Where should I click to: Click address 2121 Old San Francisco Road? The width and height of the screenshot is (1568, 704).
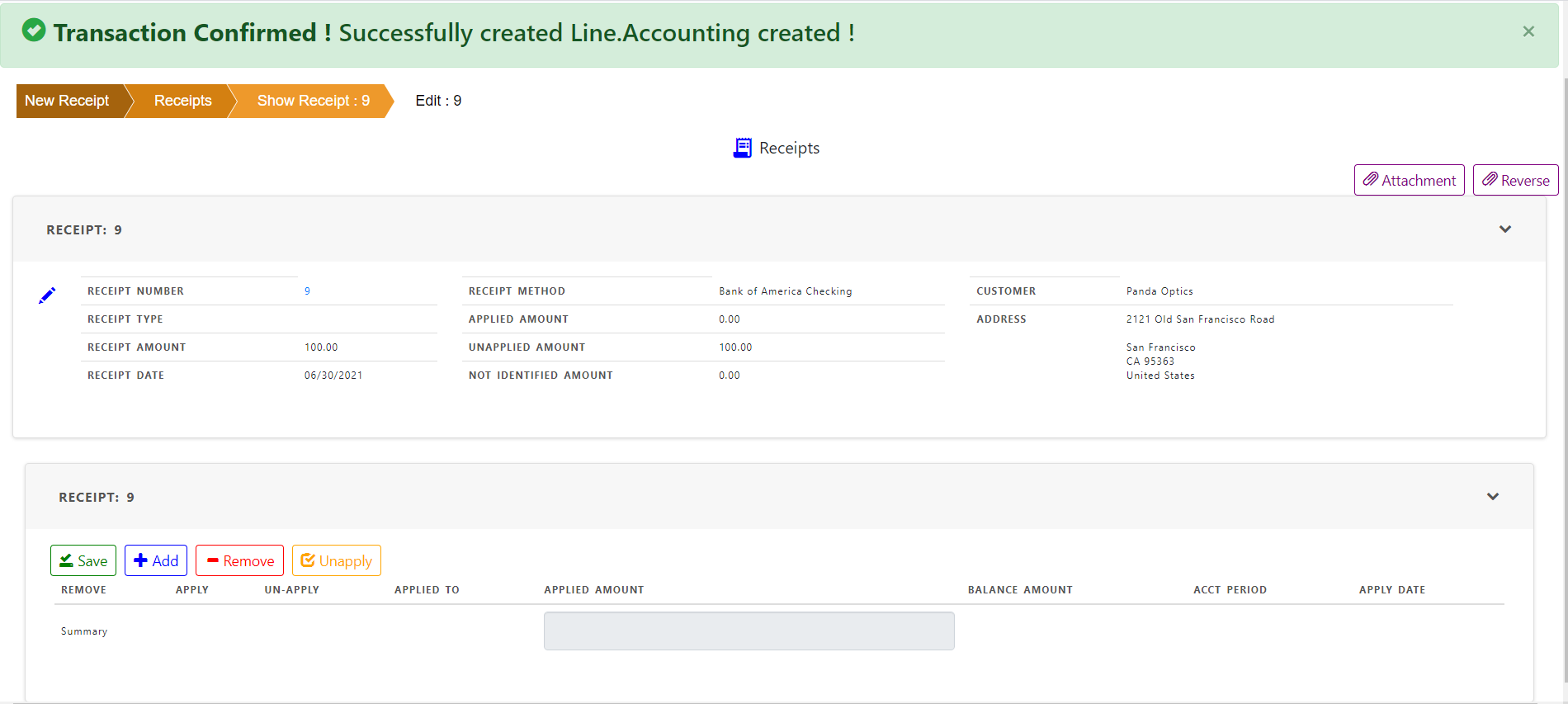coord(1200,319)
